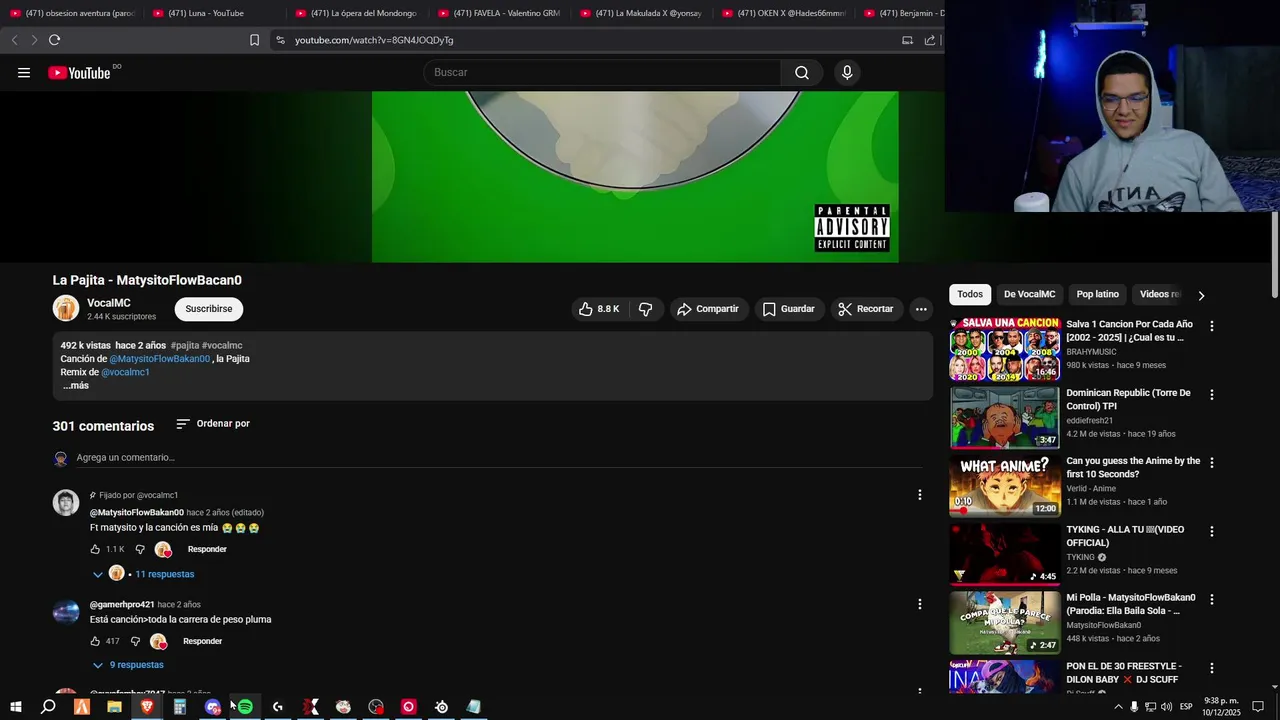This screenshot has height=720, width=1280.
Task: Switch to the OKEN X @Hades66 tab
Action: [x=785, y=13]
